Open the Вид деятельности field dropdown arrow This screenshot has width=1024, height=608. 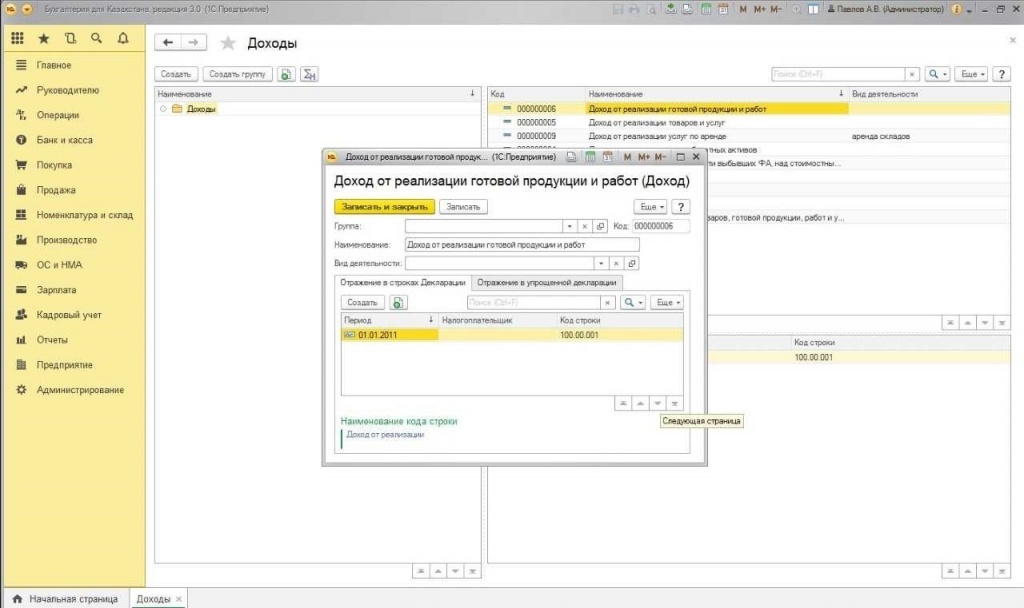[x=601, y=264]
